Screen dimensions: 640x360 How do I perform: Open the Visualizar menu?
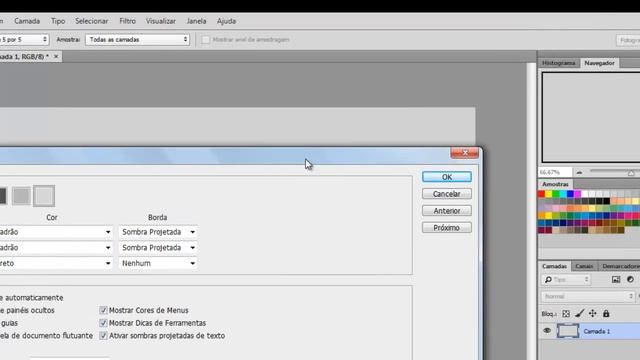coord(161,21)
